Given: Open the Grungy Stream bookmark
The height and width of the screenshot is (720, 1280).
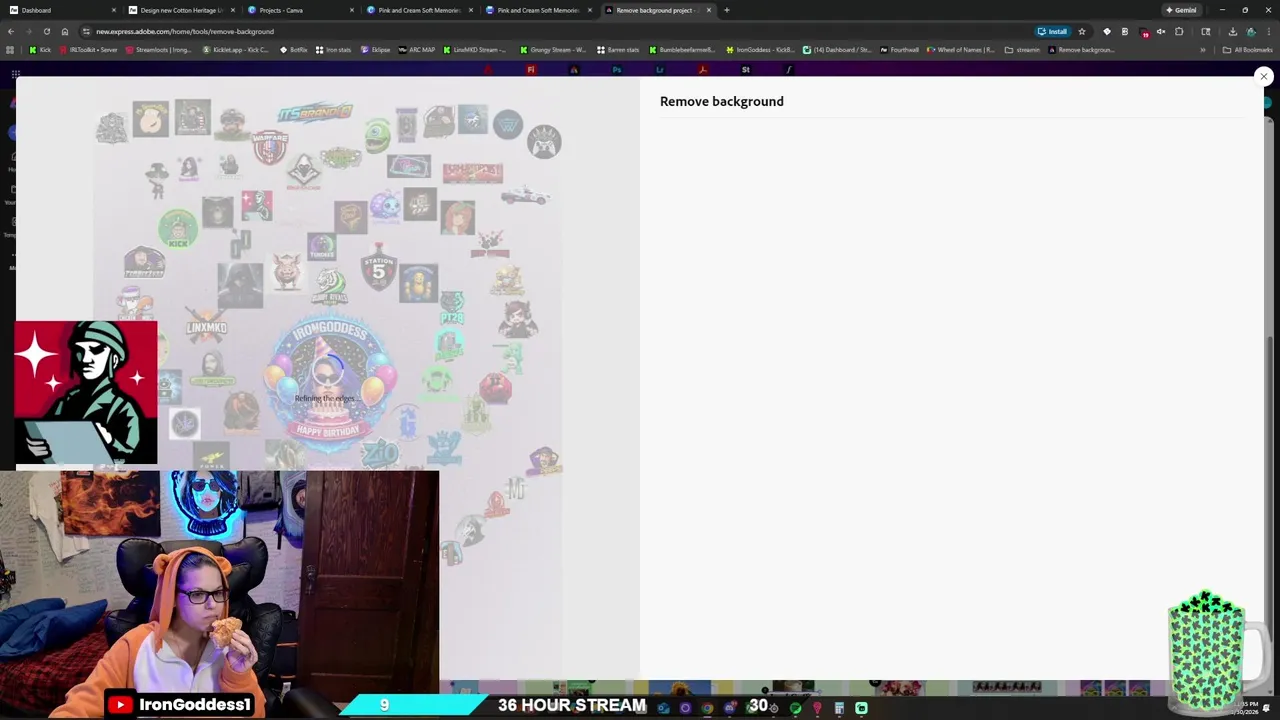Looking at the screenshot, I should pyautogui.click(x=553, y=50).
